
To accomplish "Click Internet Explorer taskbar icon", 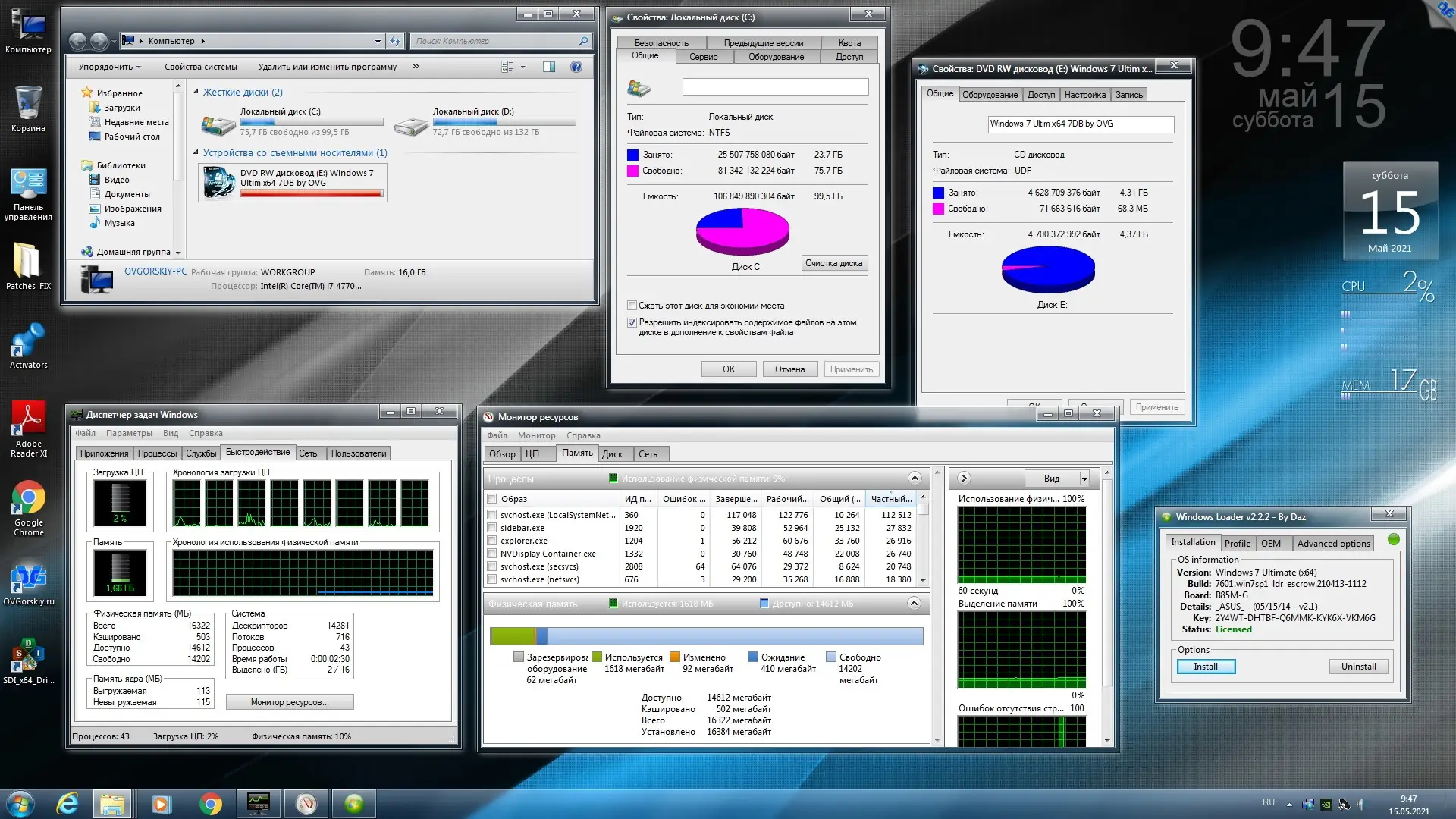I will 67,804.
